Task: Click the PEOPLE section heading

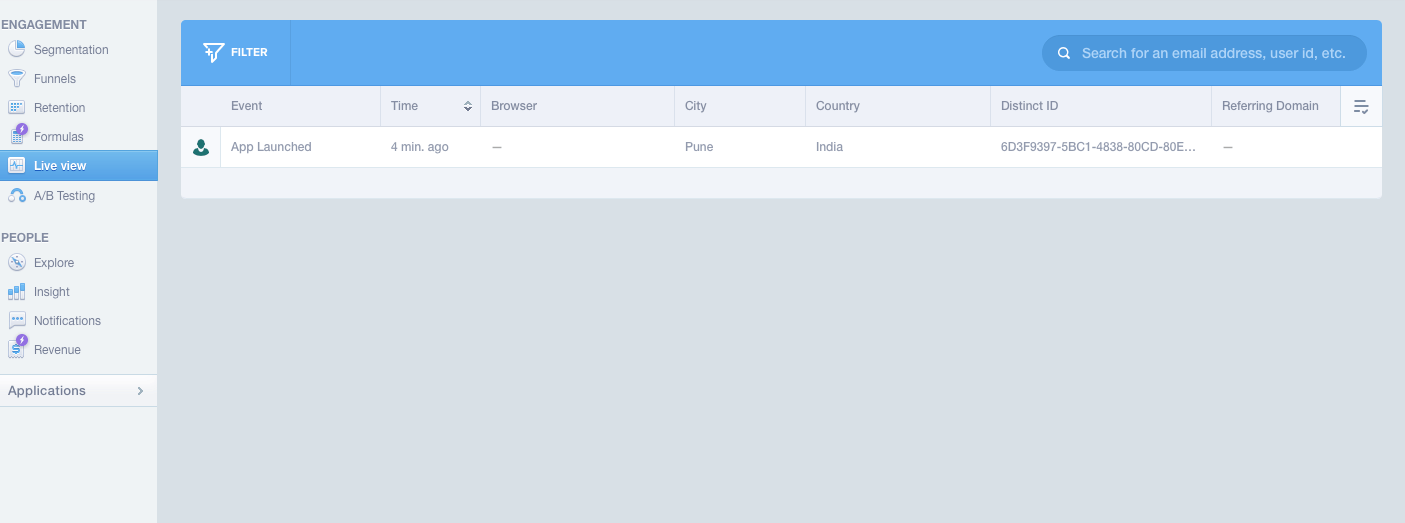Action: pos(25,237)
